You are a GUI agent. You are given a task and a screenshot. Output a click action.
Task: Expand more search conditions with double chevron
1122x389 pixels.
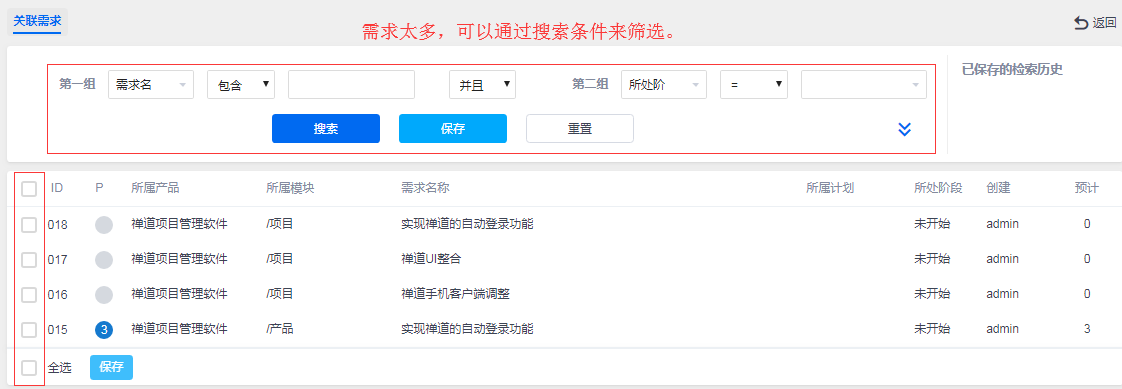point(904,129)
